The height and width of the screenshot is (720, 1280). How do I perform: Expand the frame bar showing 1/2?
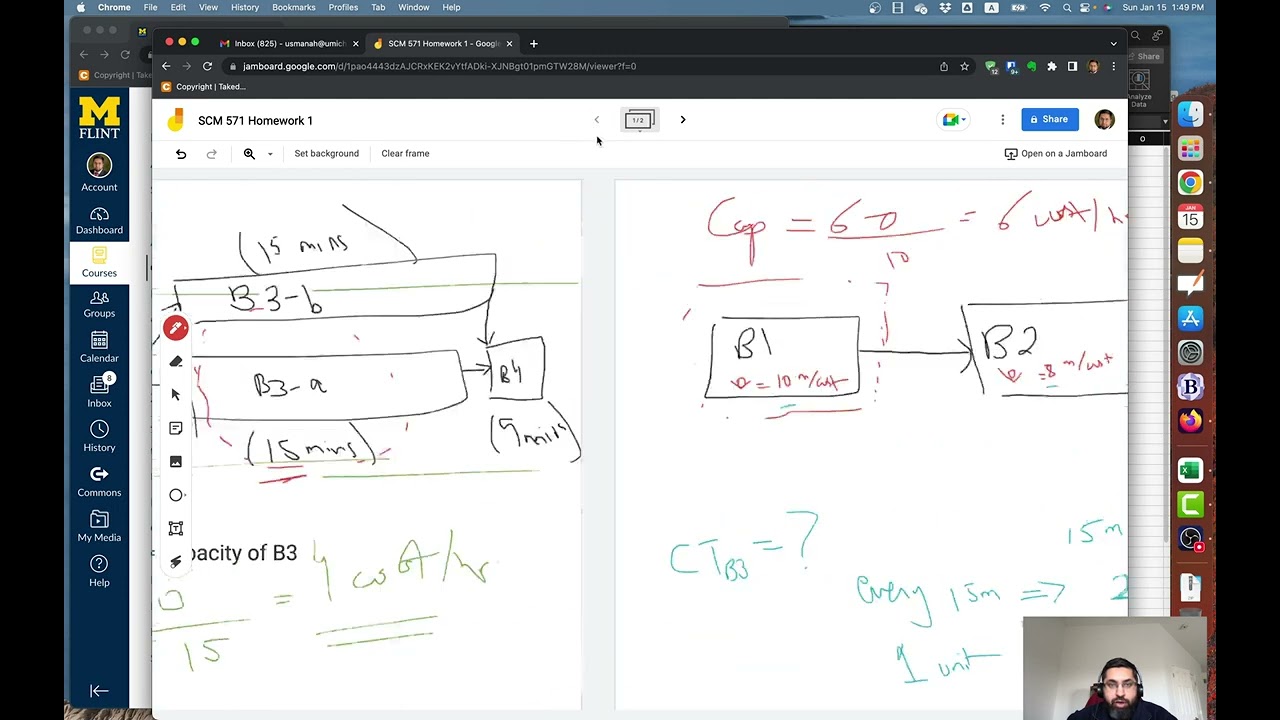[x=639, y=120]
